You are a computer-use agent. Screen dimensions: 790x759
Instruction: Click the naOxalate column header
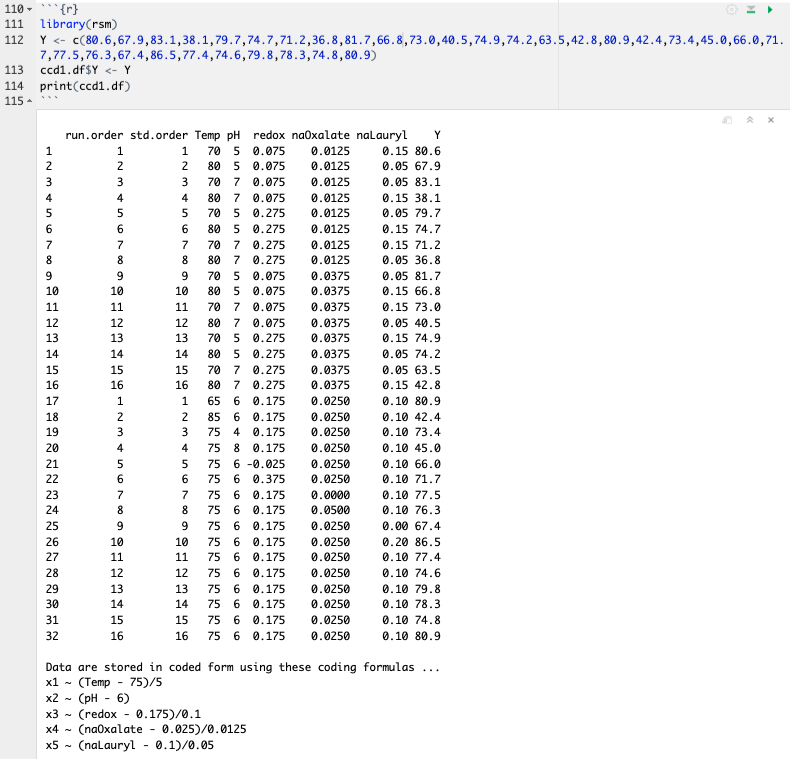pos(320,135)
